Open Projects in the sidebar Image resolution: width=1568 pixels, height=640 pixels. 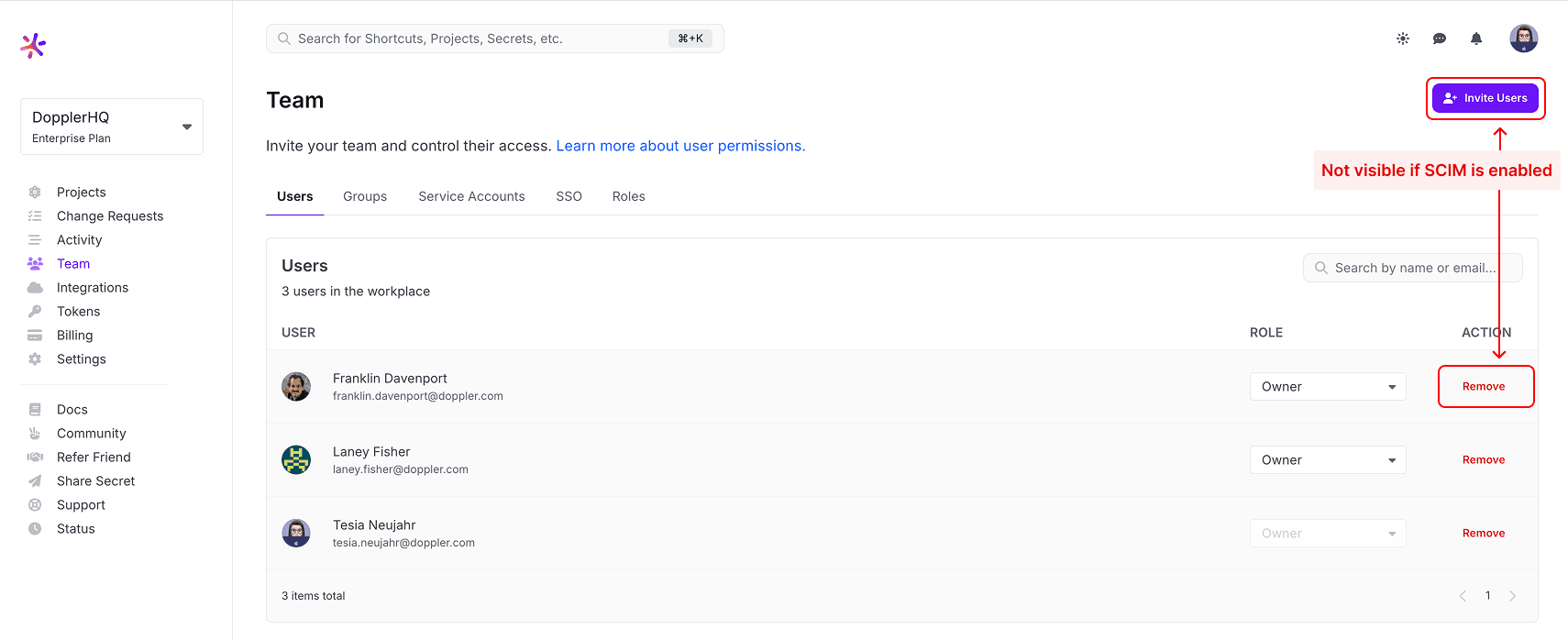click(82, 192)
